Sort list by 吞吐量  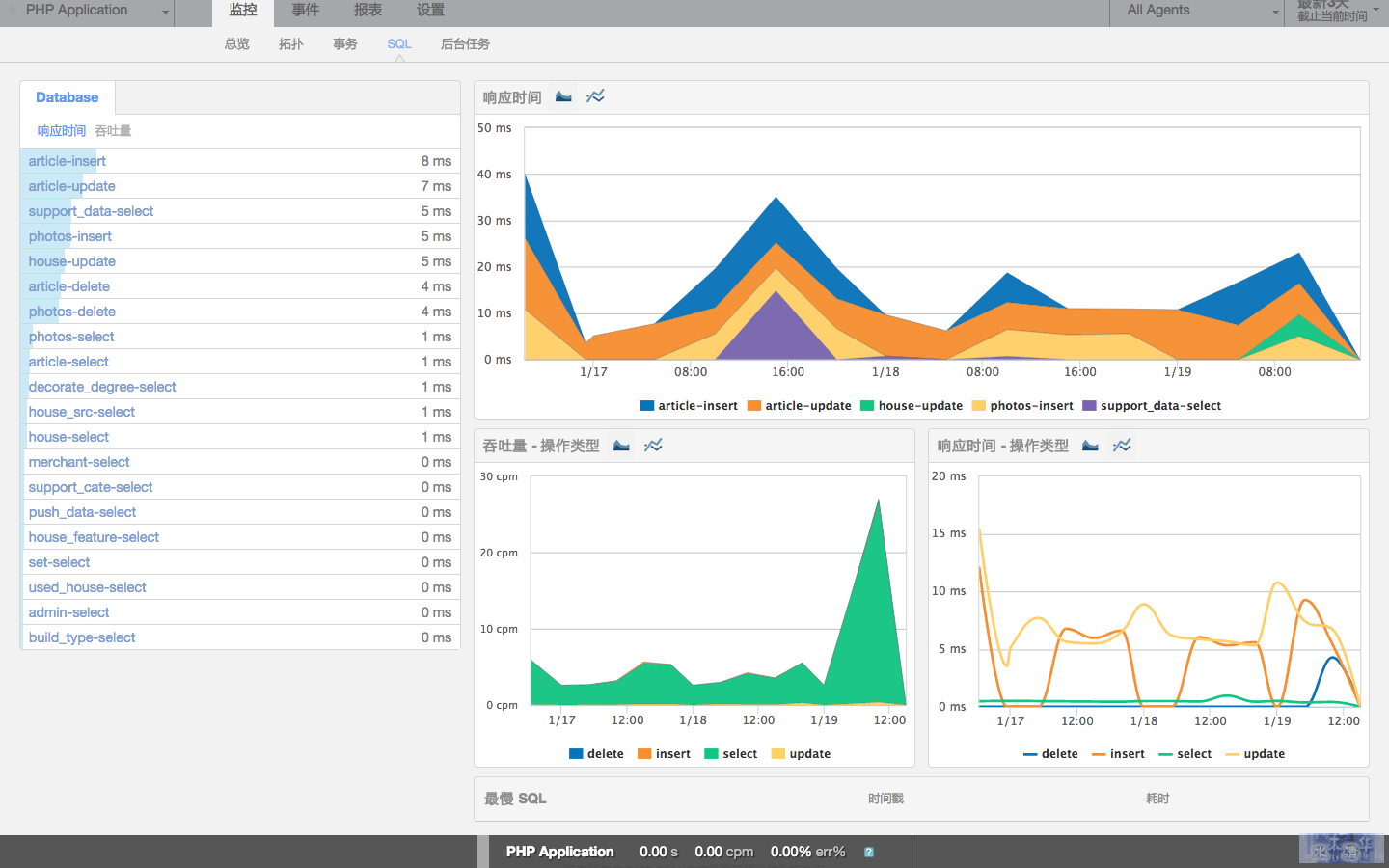pos(113,131)
